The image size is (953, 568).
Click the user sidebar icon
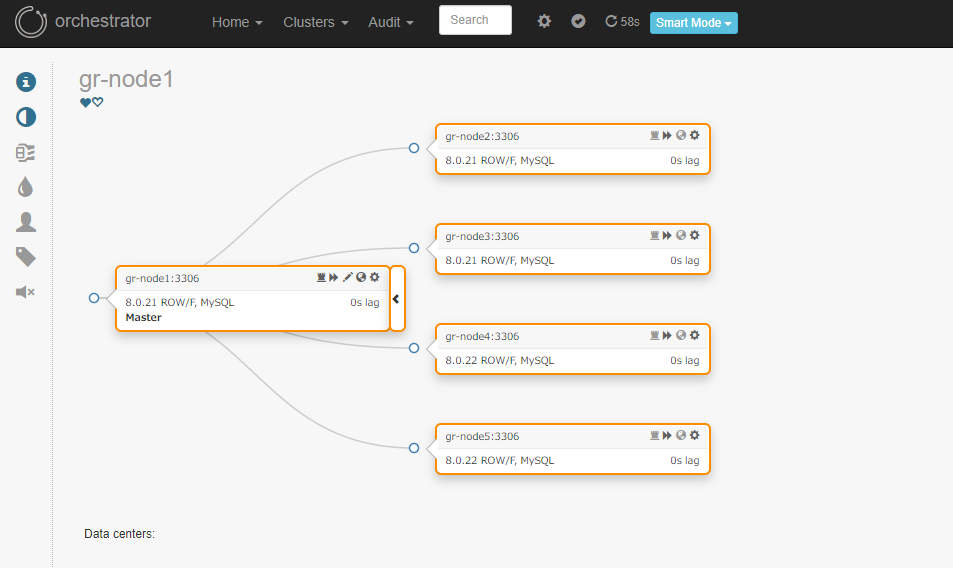26,222
